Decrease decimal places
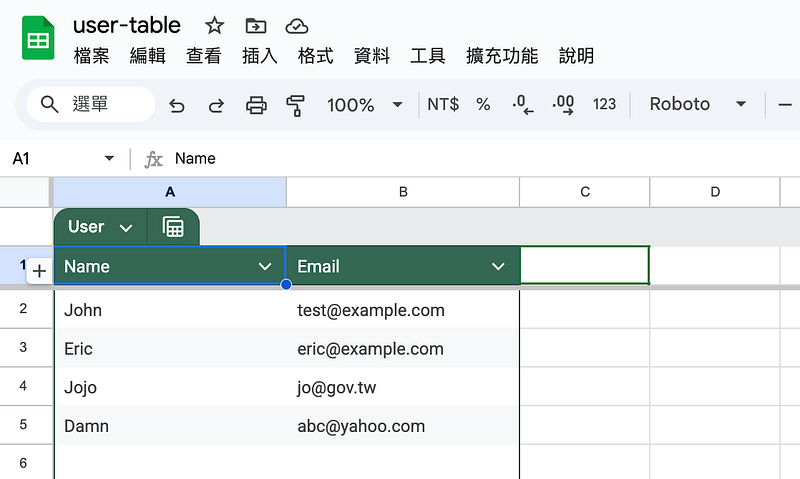This screenshot has height=479, width=800. (x=523, y=105)
